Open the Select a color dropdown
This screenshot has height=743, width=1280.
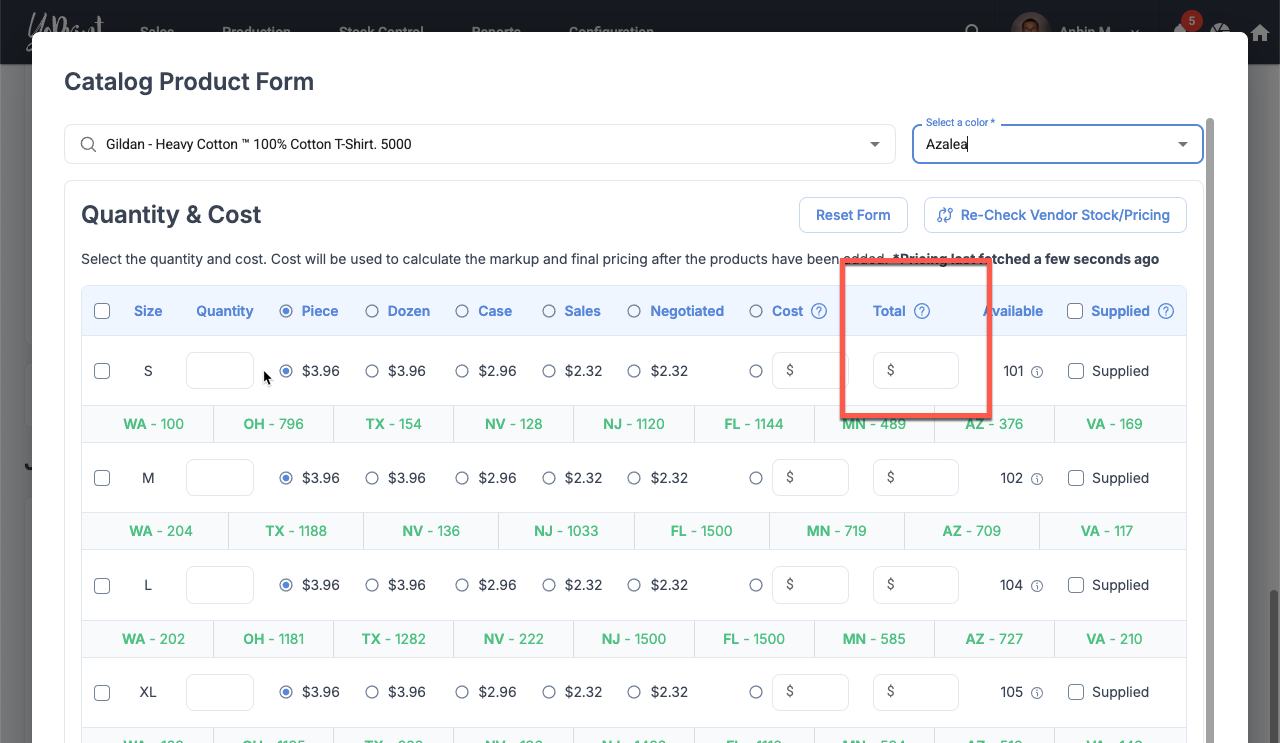1183,144
